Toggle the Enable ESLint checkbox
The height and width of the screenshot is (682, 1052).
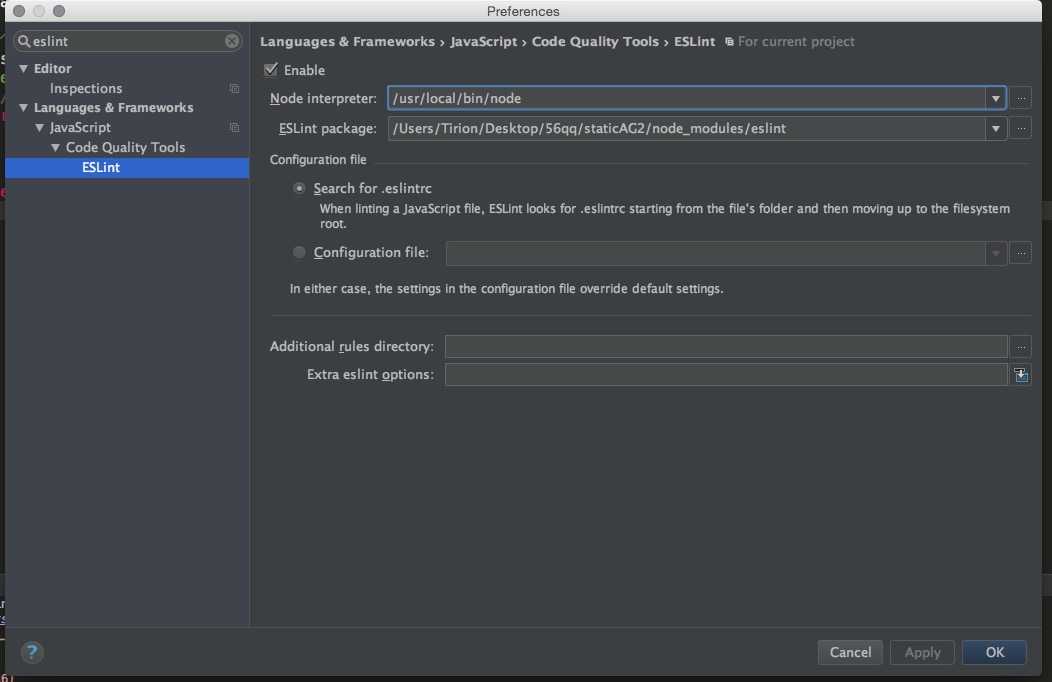click(271, 69)
